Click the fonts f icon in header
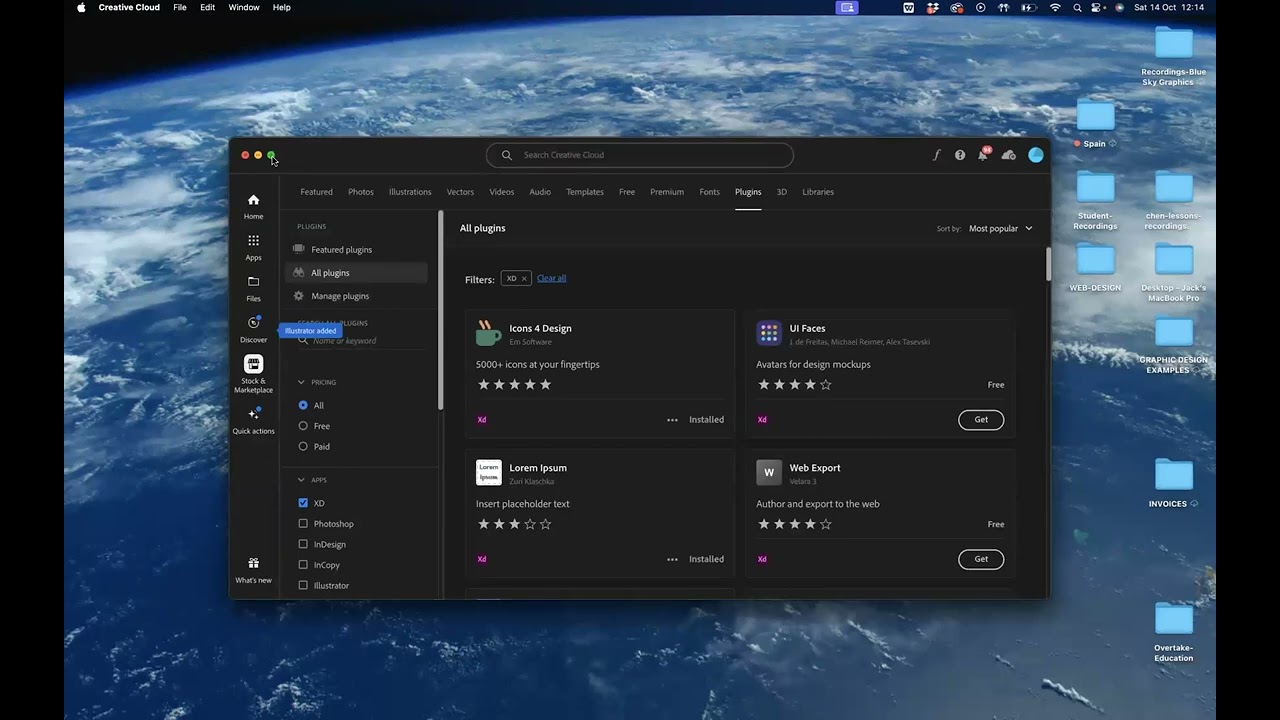Screen dimensions: 1280x720 (x=937, y=155)
